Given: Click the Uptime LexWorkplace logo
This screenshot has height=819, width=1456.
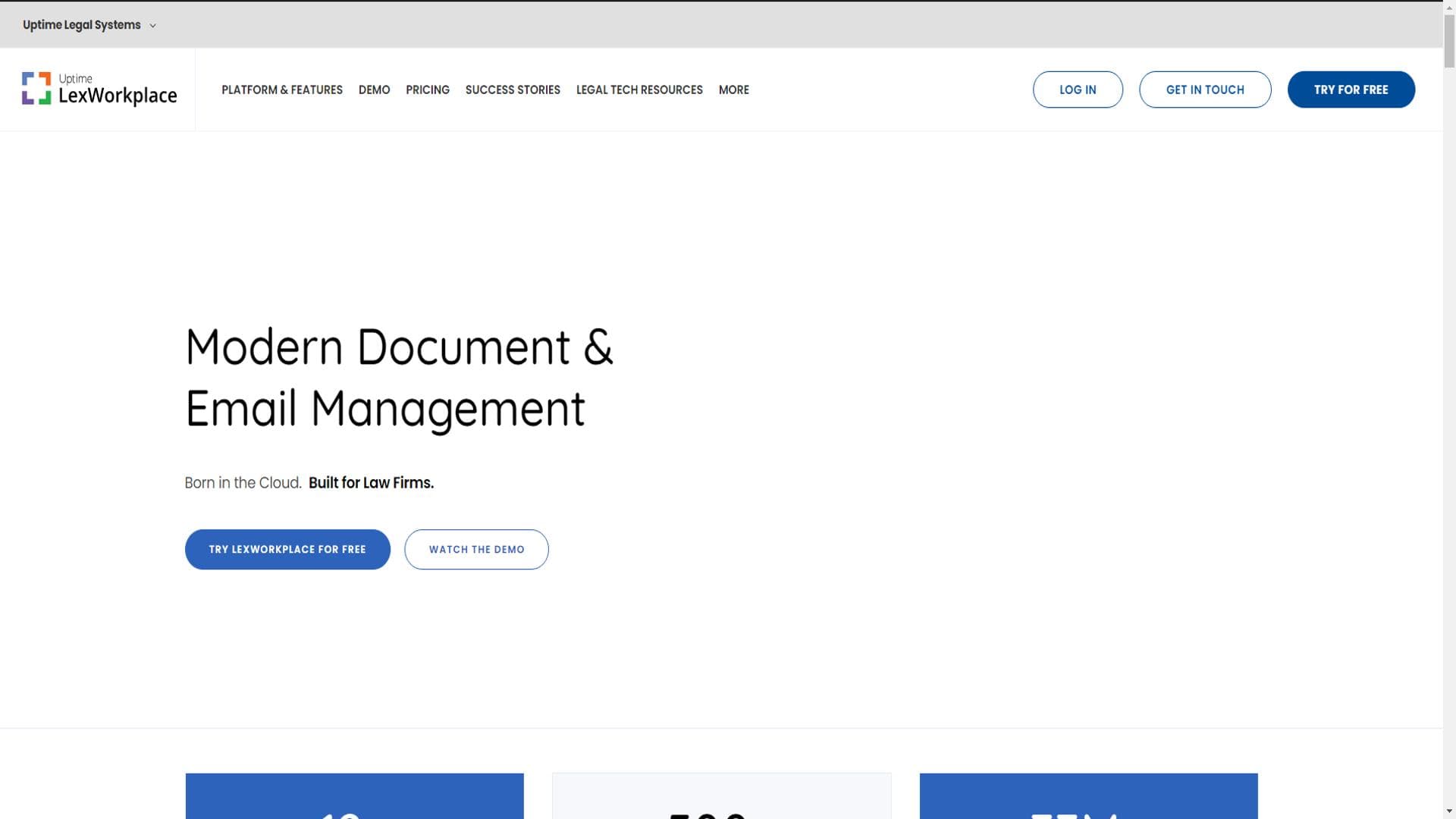Looking at the screenshot, I should coord(99,89).
